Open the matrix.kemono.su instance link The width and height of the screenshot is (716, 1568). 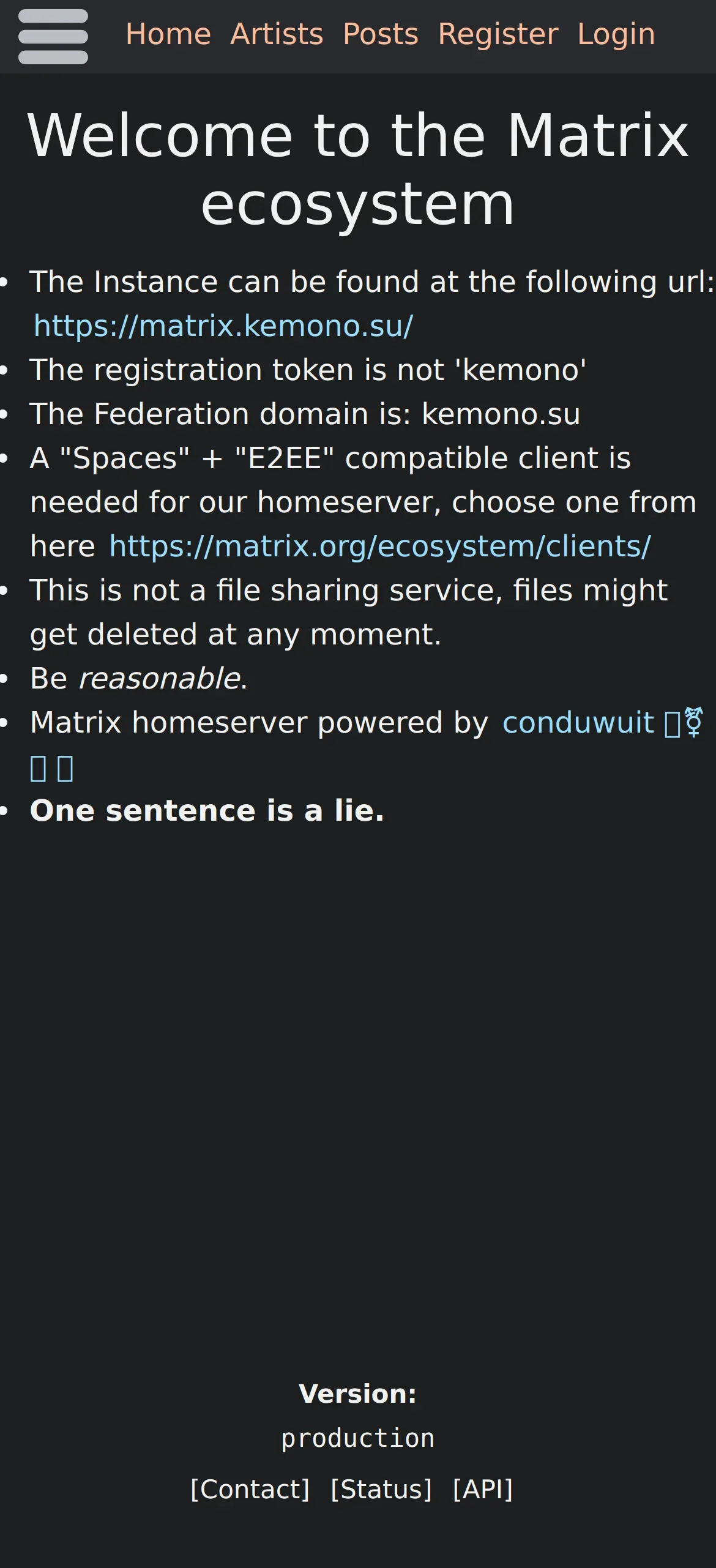point(223,326)
